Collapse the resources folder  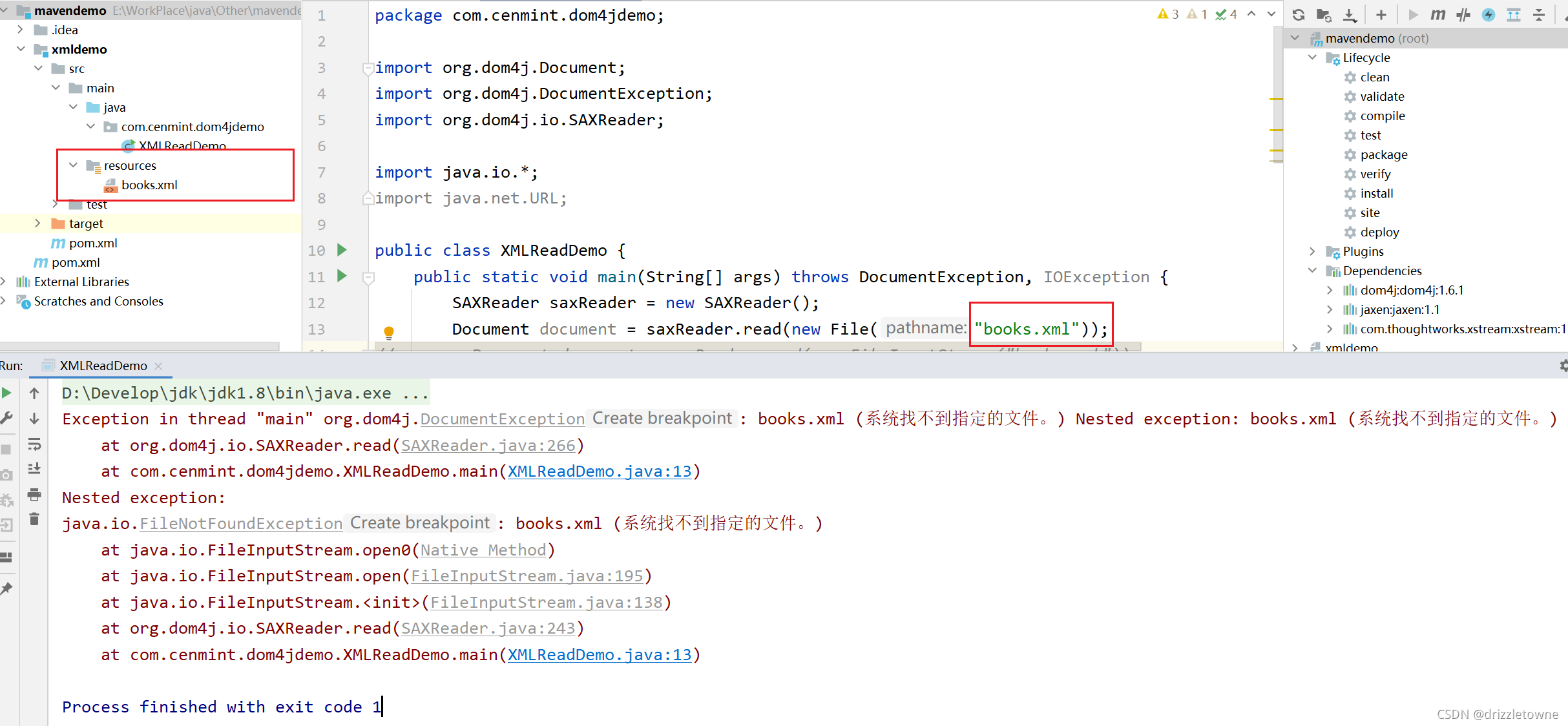point(73,165)
